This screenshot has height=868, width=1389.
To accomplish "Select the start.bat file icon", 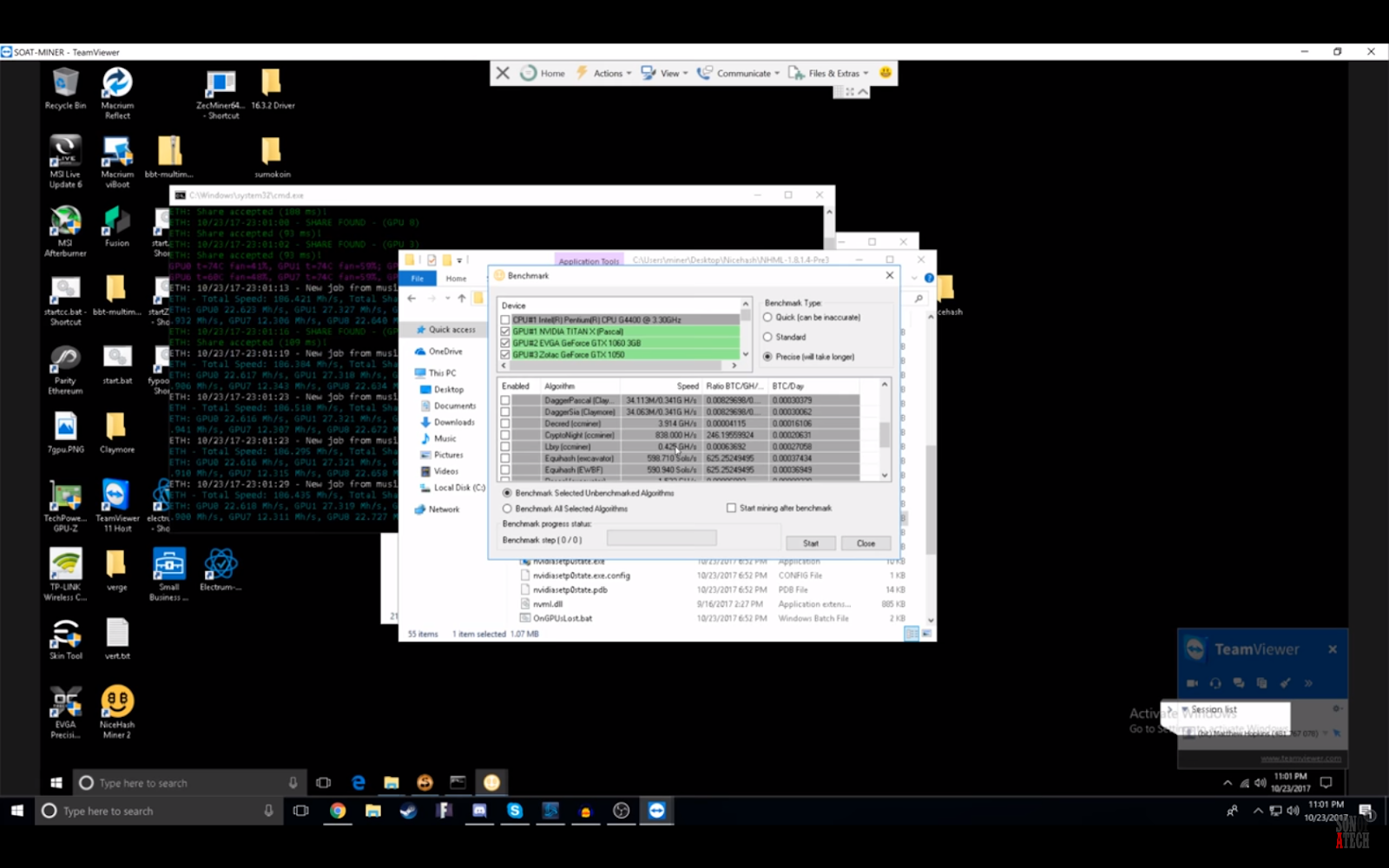I will pos(117,365).
